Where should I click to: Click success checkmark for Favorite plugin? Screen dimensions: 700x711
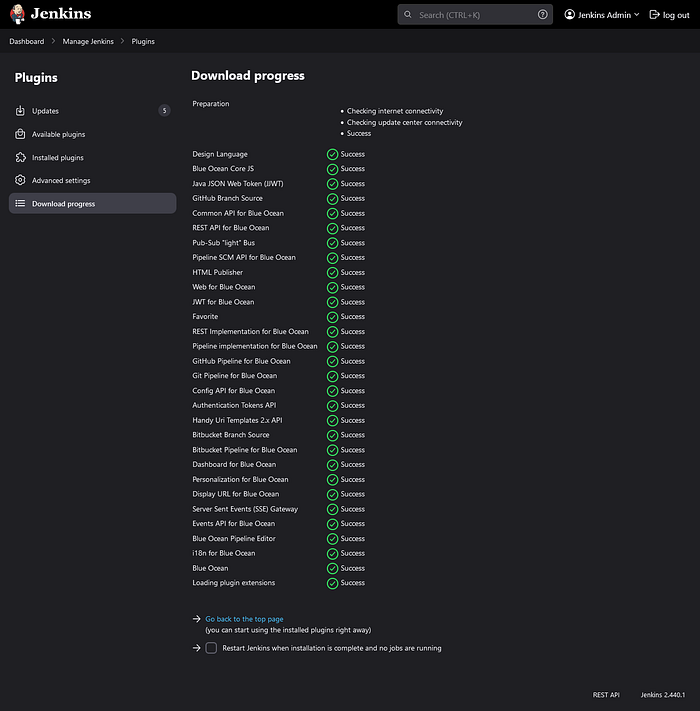tap(332, 317)
